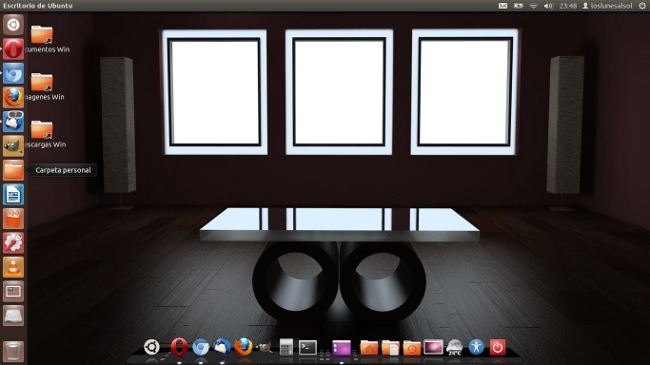
Task: Open System Settings wrench-gear icon in the launcher
Action: [x=13, y=243]
